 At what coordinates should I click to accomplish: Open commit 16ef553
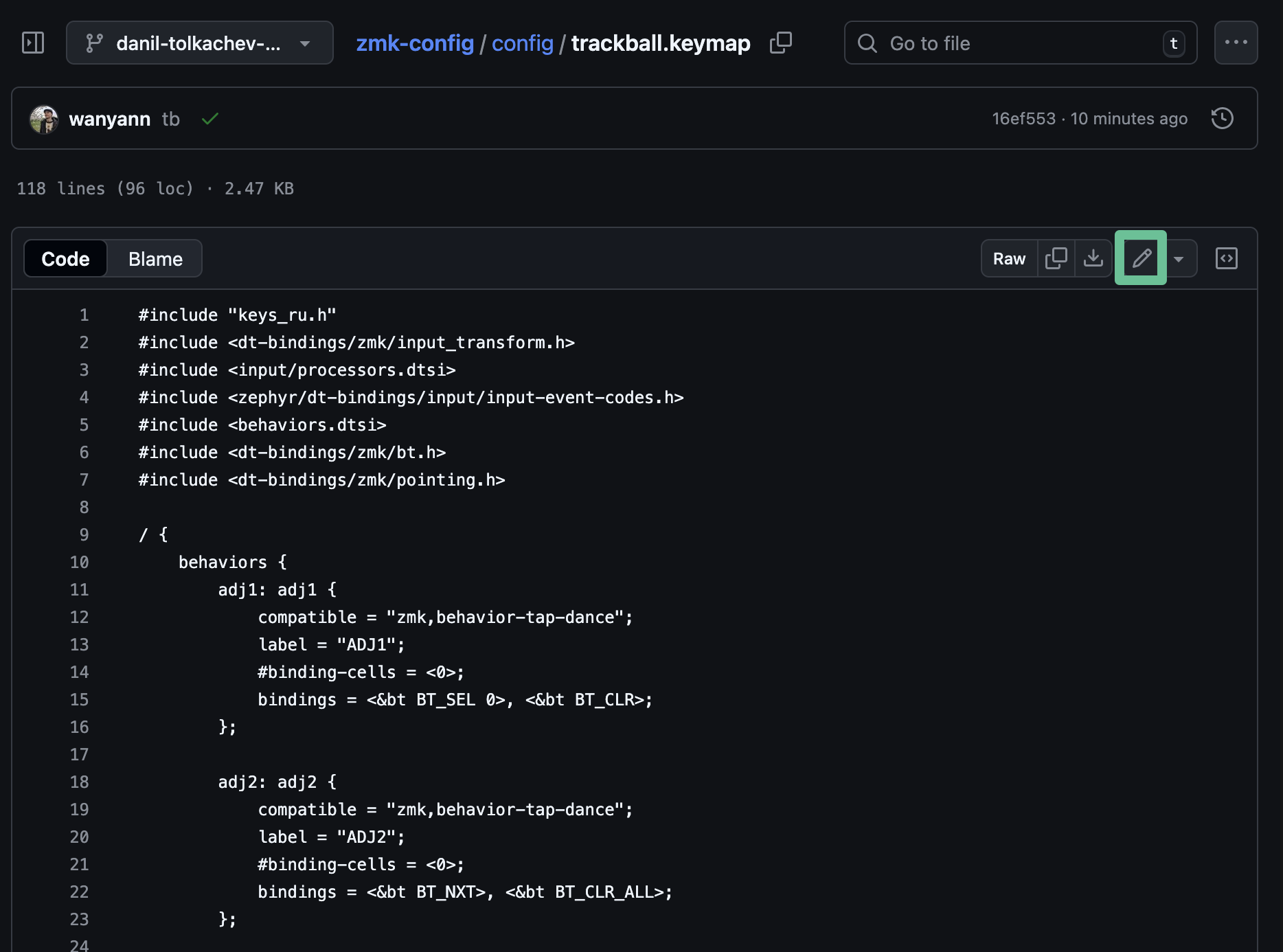(x=1023, y=119)
